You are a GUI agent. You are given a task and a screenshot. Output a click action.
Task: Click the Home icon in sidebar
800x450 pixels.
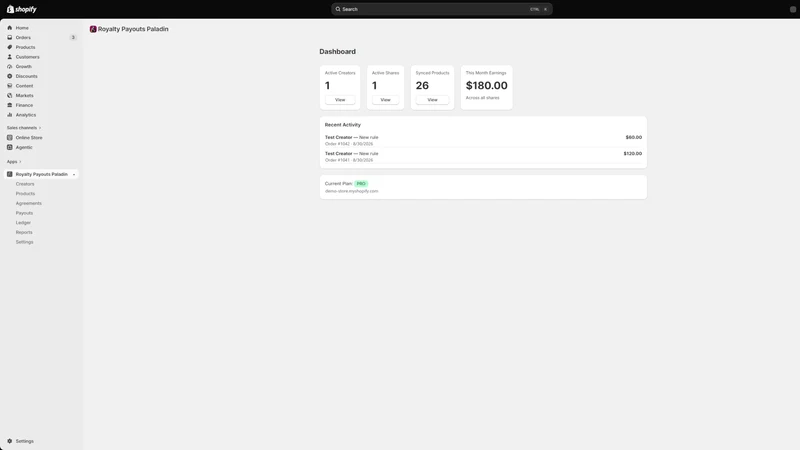point(10,28)
